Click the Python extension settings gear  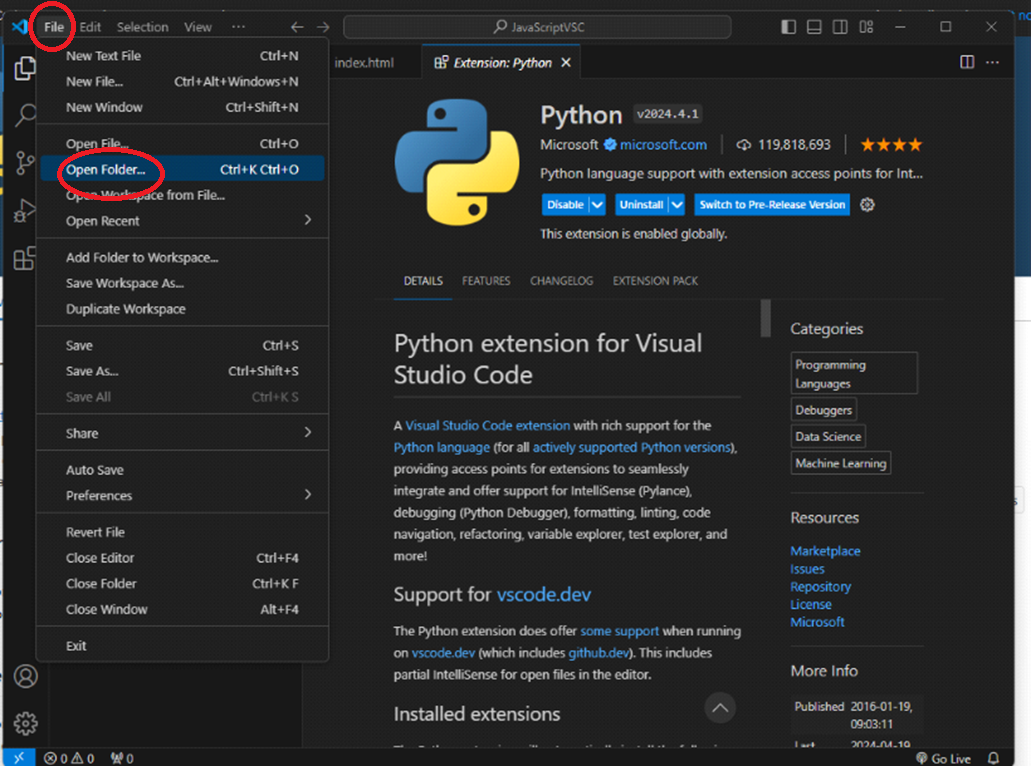click(868, 205)
